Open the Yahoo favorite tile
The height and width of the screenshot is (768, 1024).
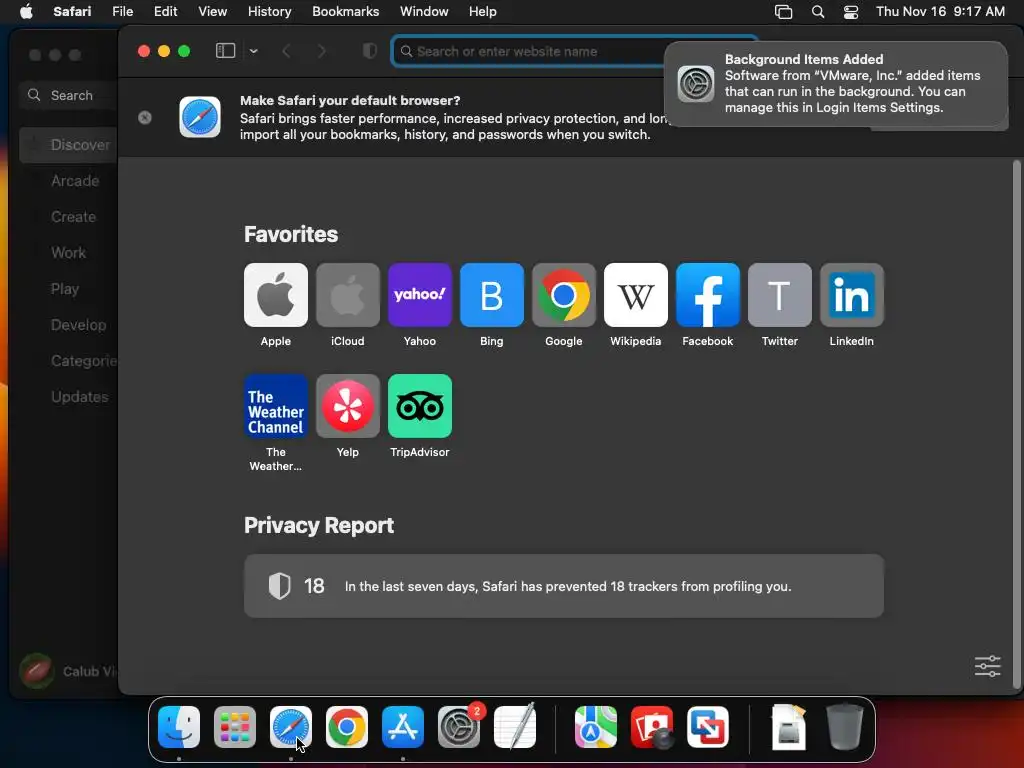tap(420, 295)
